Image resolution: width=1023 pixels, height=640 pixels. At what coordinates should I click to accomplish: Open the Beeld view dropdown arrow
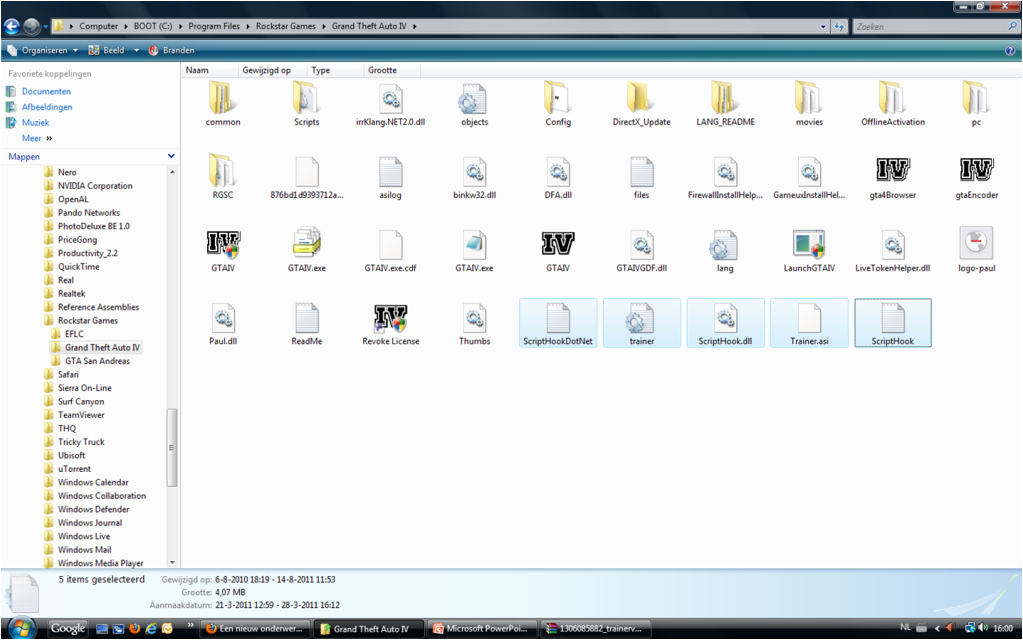coord(136,50)
